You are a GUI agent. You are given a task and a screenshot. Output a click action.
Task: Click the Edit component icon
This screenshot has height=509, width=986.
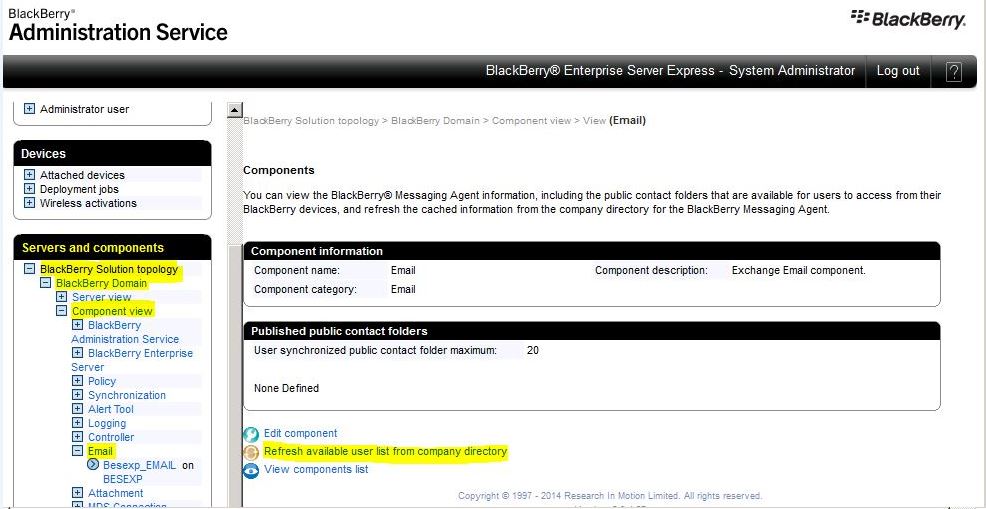251,435
